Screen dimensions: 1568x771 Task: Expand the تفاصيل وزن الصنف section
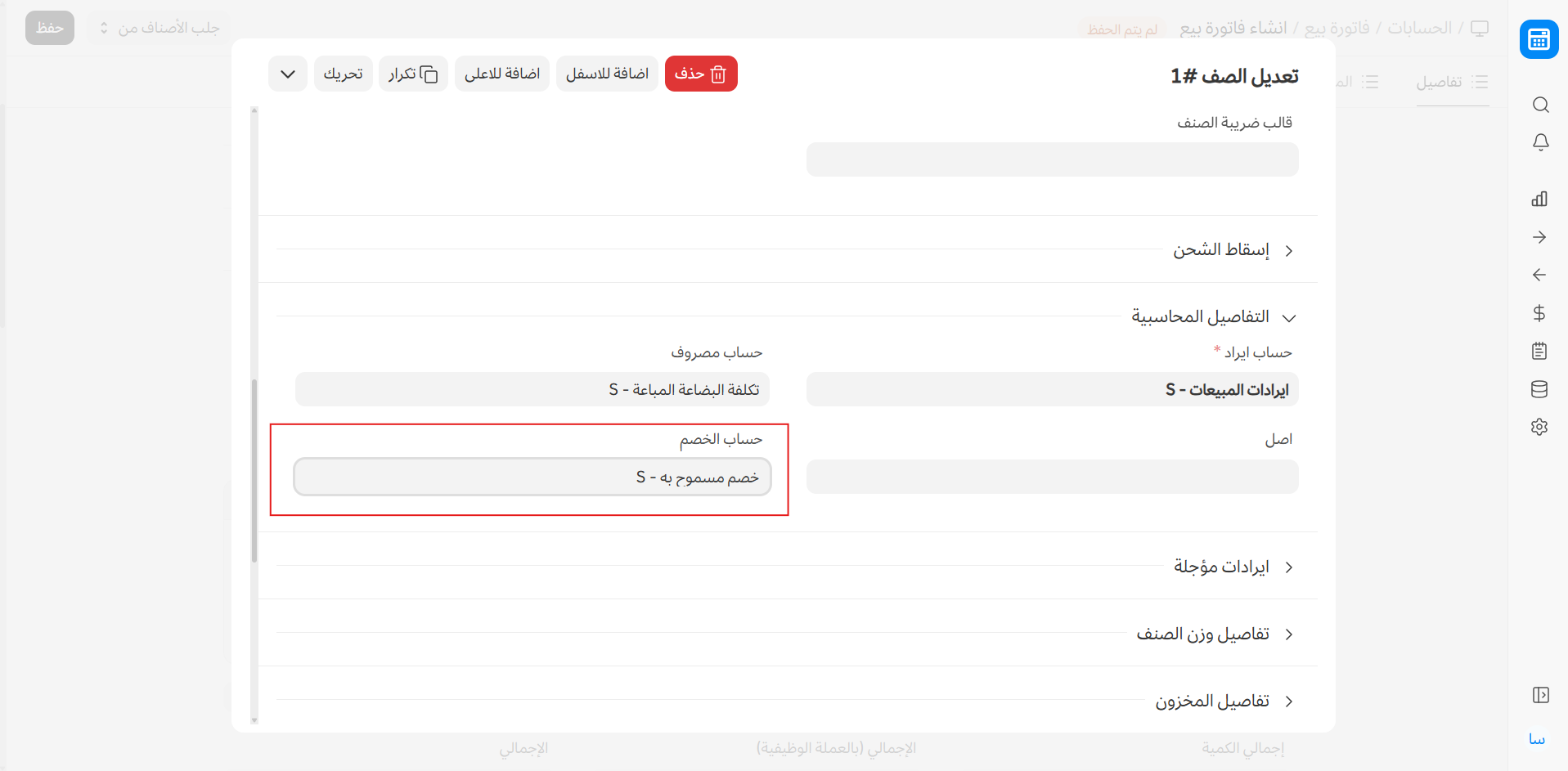pos(1202,634)
